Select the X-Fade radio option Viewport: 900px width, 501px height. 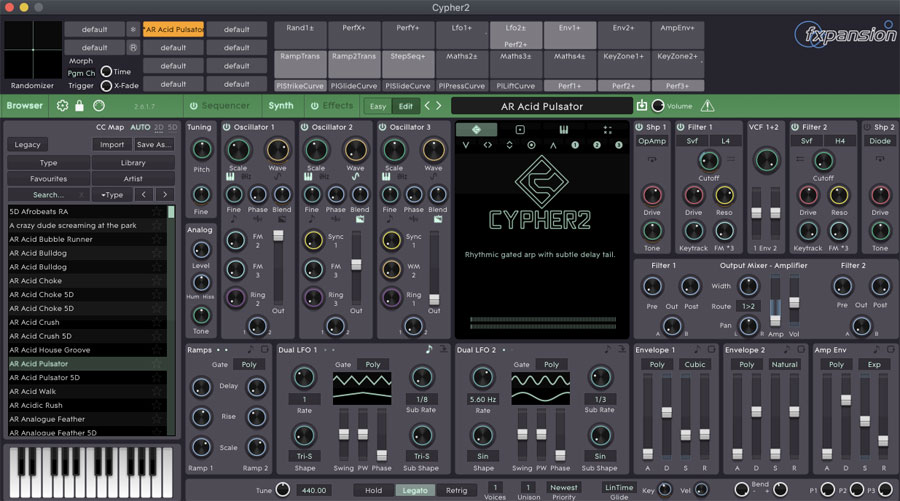pos(106,86)
